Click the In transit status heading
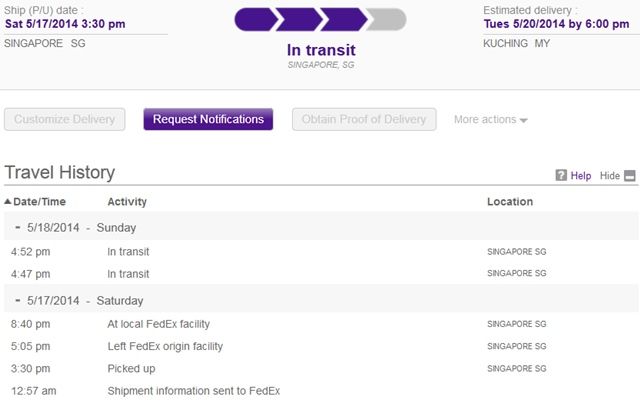 pos(320,49)
